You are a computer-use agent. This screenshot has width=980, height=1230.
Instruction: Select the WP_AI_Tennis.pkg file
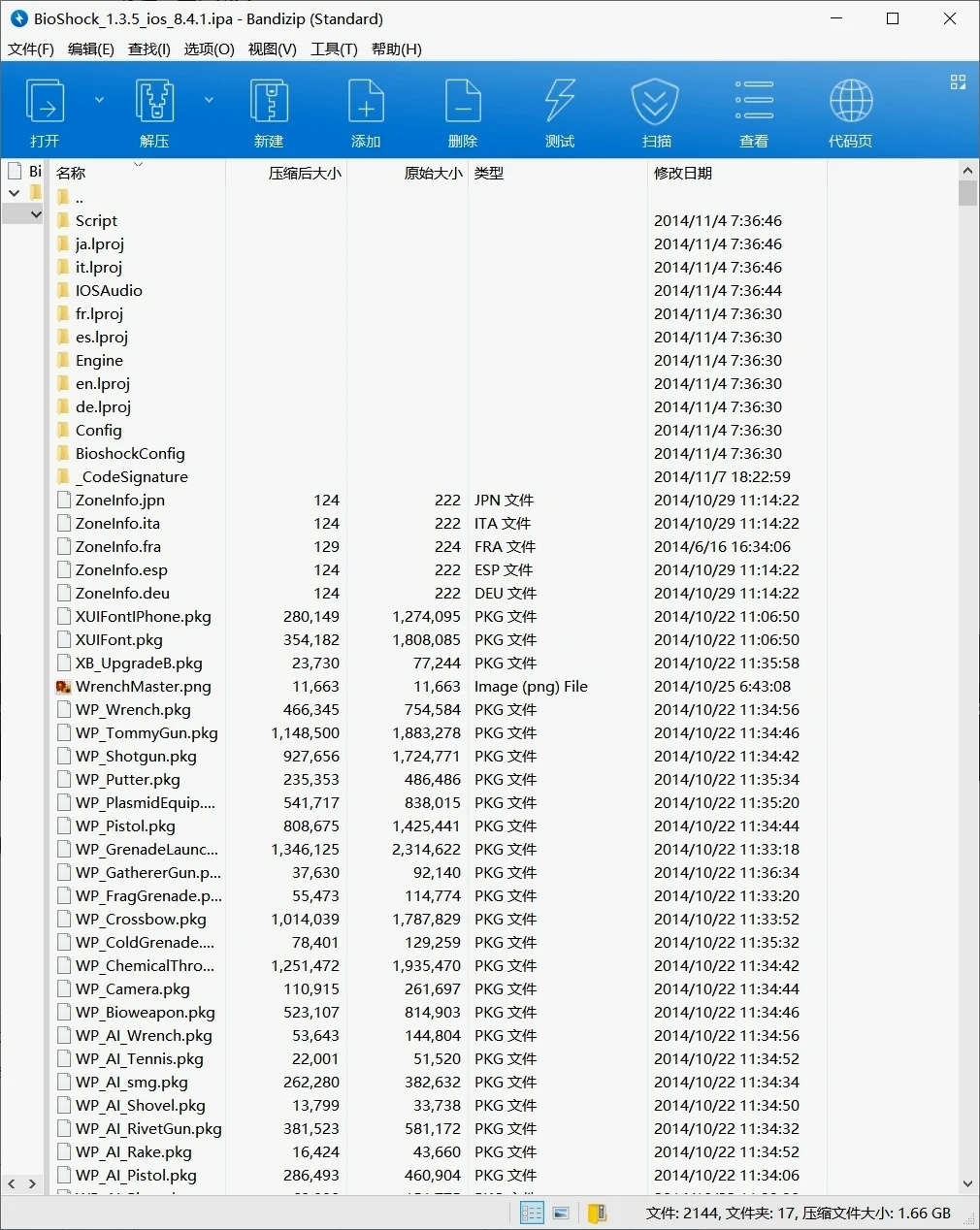click(140, 1059)
